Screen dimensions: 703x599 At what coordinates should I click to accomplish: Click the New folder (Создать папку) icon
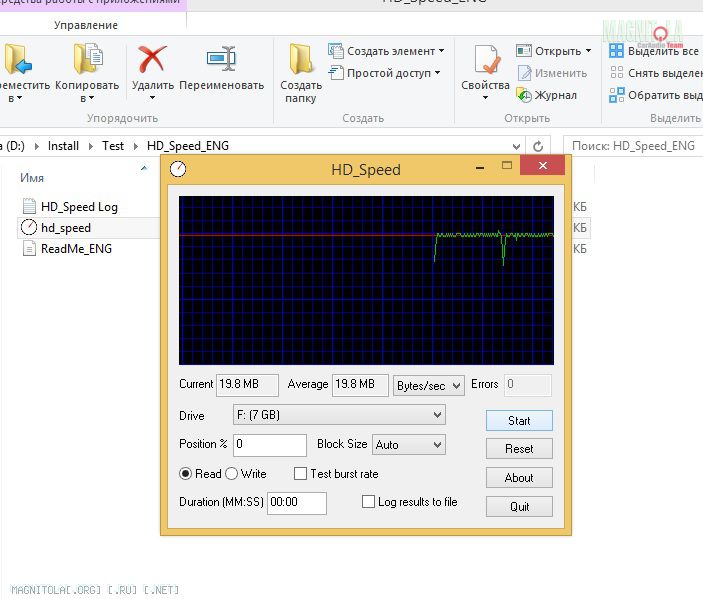pos(300,59)
